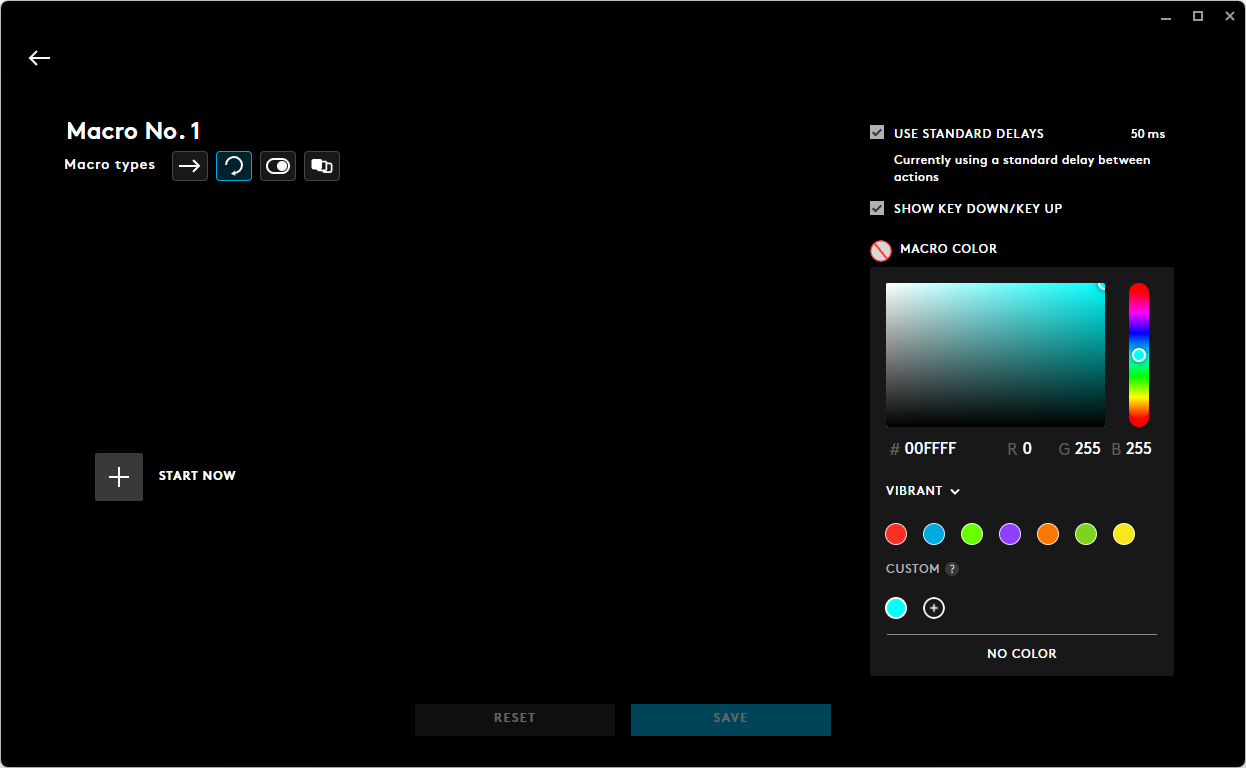Click the macro color no-color icon
This screenshot has width=1246, height=768.
[880, 250]
